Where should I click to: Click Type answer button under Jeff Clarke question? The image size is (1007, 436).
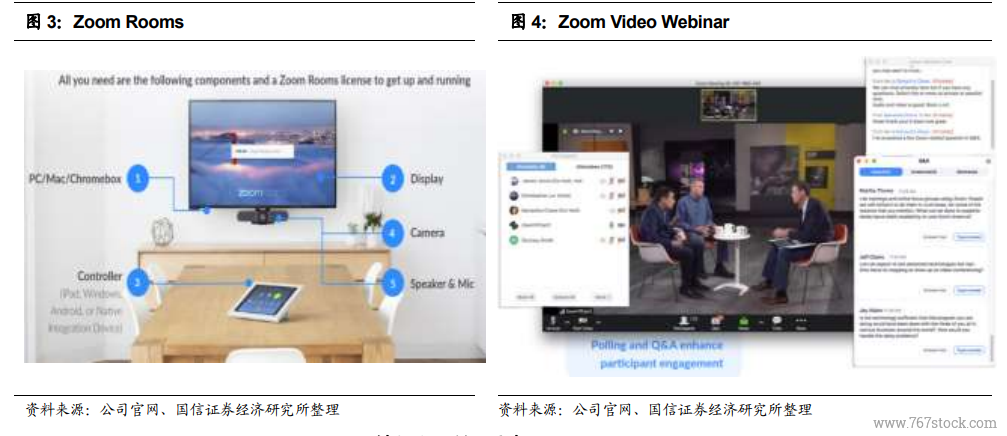pos(968,290)
